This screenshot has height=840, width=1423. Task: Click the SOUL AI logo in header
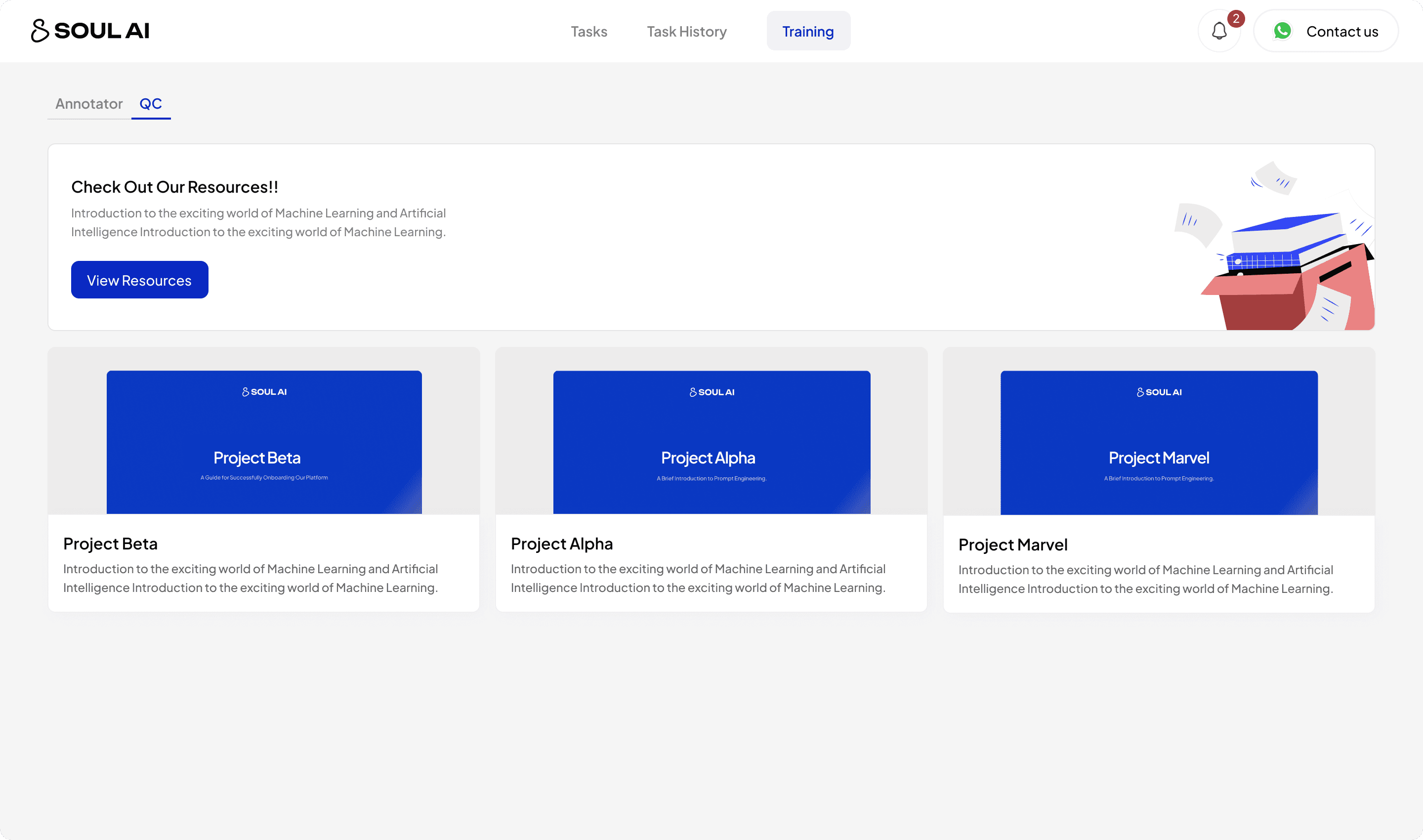[x=90, y=31]
